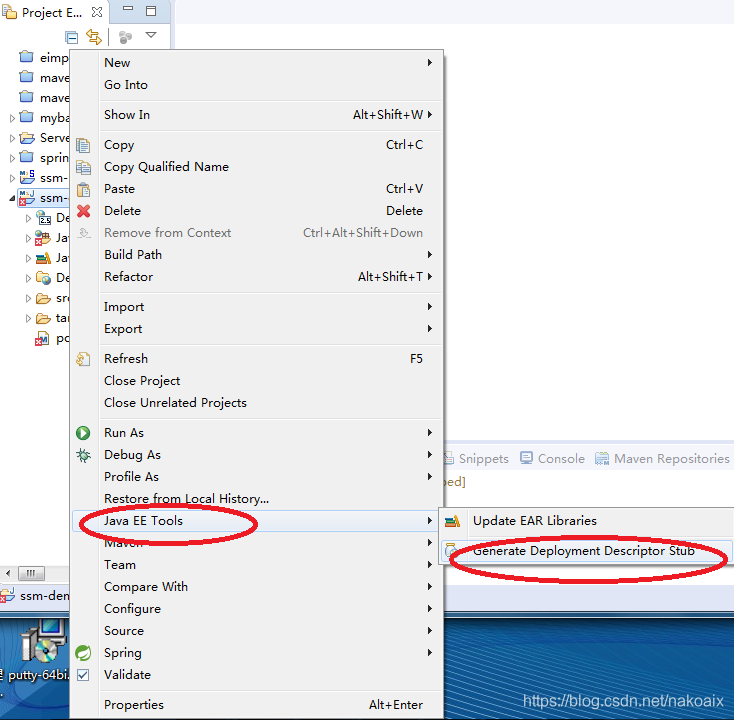The image size is (734, 720).
Task: Click the Copy icon in context menu
Action: 83,146
